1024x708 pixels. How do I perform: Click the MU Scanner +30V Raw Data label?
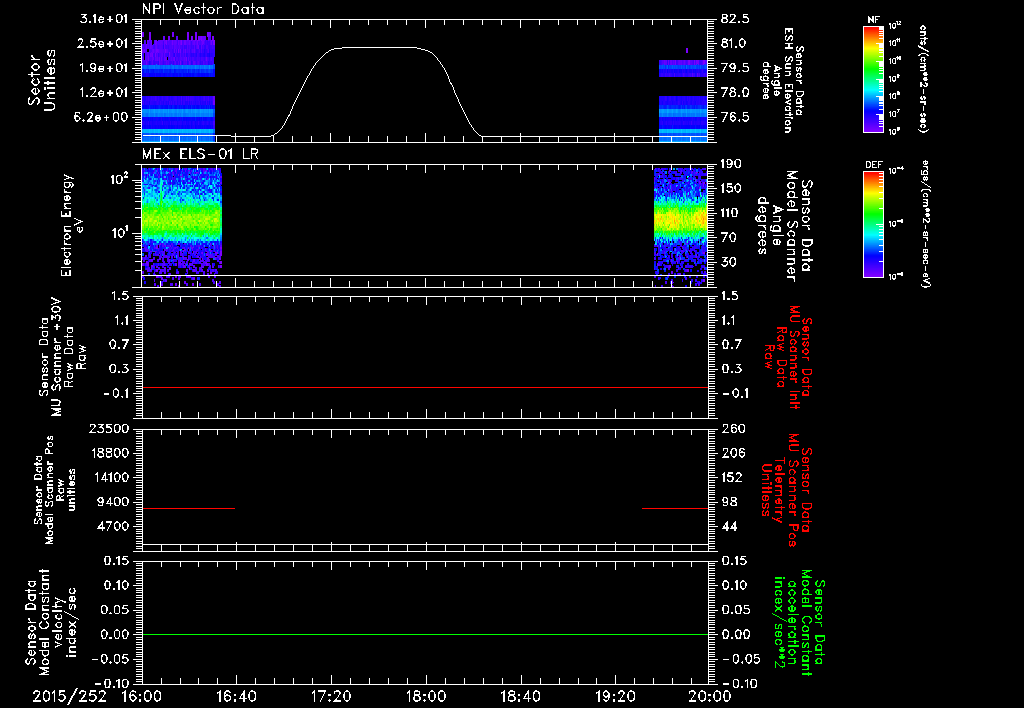pyautogui.click(x=63, y=358)
